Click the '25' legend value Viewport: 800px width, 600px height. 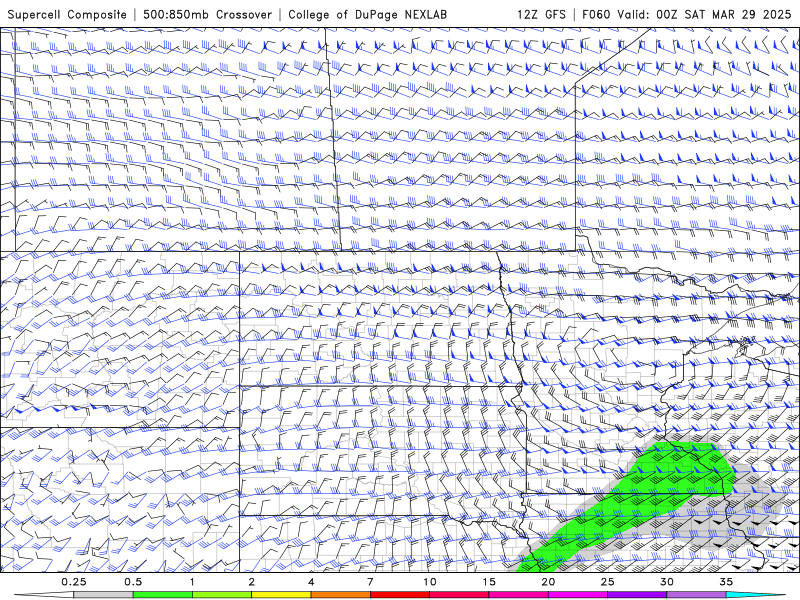[608, 582]
